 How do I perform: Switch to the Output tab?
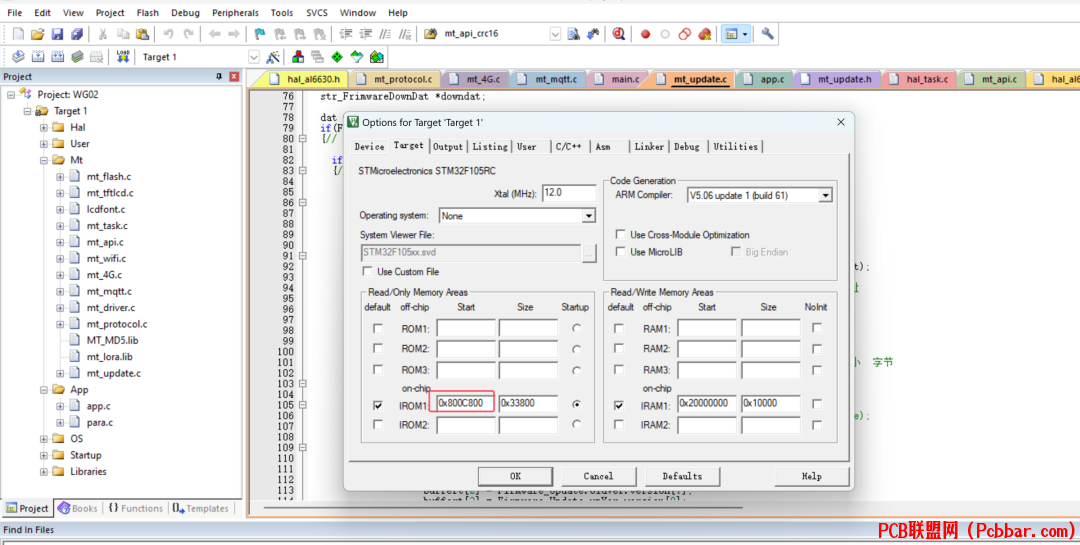[448, 146]
